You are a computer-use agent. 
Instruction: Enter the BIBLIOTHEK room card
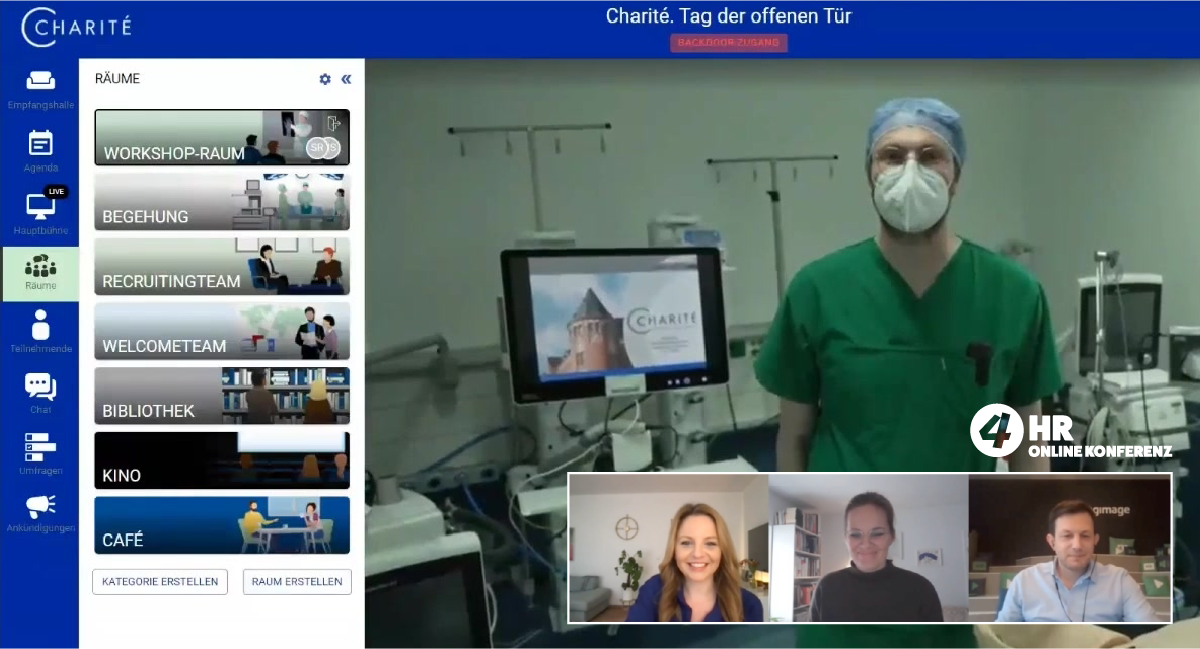pos(222,396)
